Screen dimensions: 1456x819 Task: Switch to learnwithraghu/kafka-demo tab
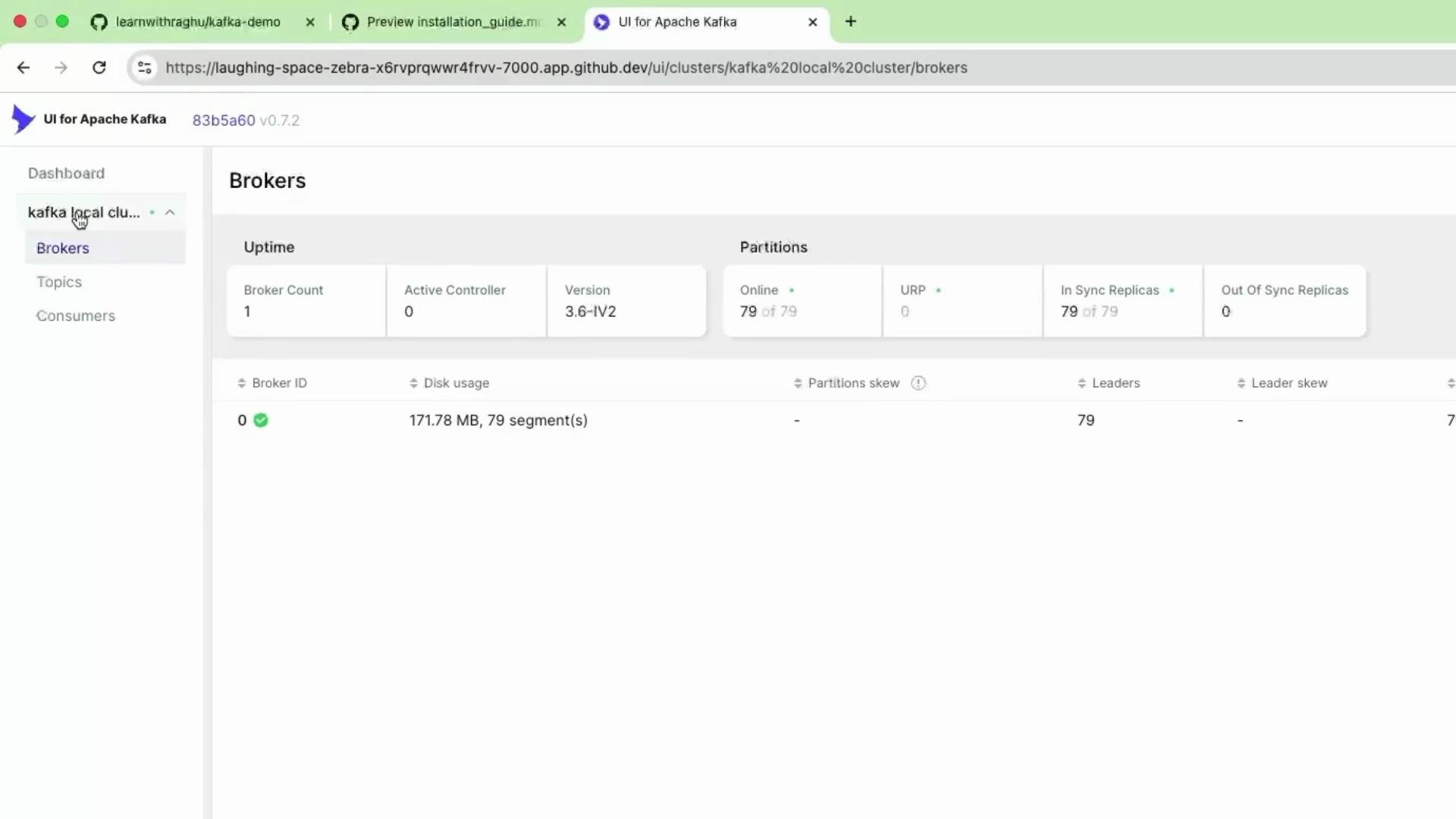pyautogui.click(x=198, y=22)
